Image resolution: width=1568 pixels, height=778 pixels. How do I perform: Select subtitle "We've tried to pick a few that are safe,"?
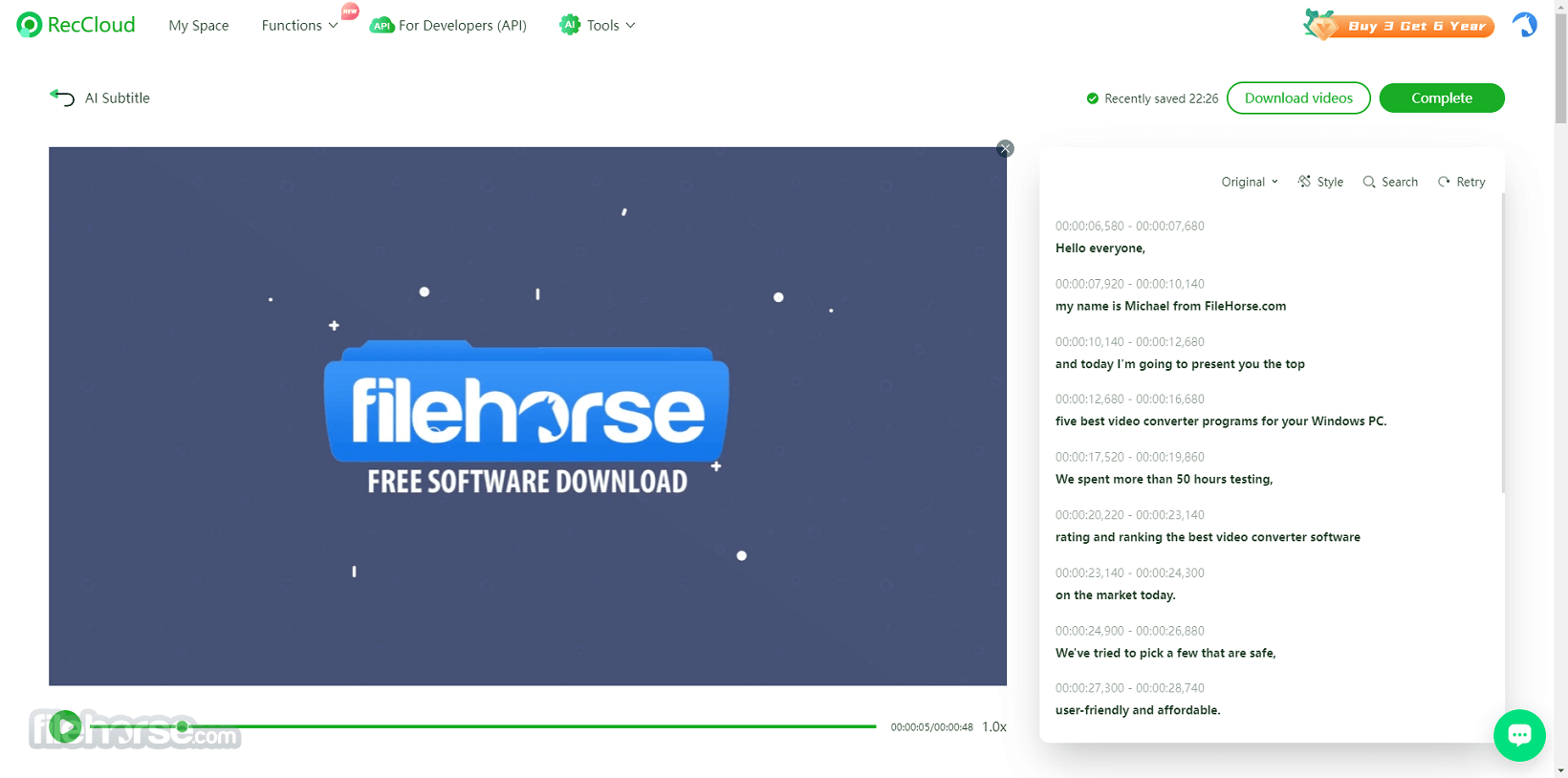(1165, 653)
